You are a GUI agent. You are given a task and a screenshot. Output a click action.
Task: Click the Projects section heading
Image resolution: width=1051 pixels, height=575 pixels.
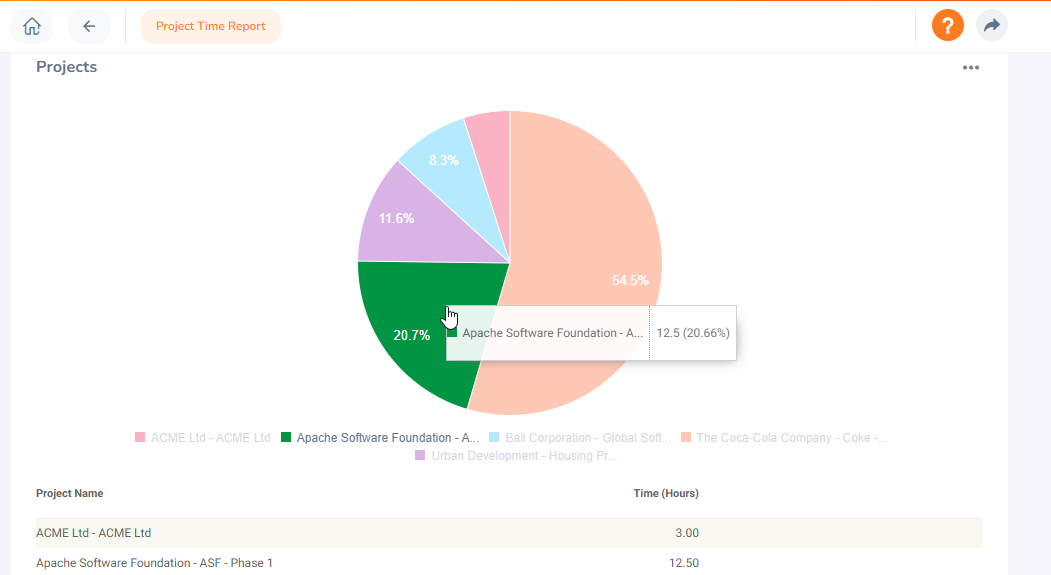66,67
